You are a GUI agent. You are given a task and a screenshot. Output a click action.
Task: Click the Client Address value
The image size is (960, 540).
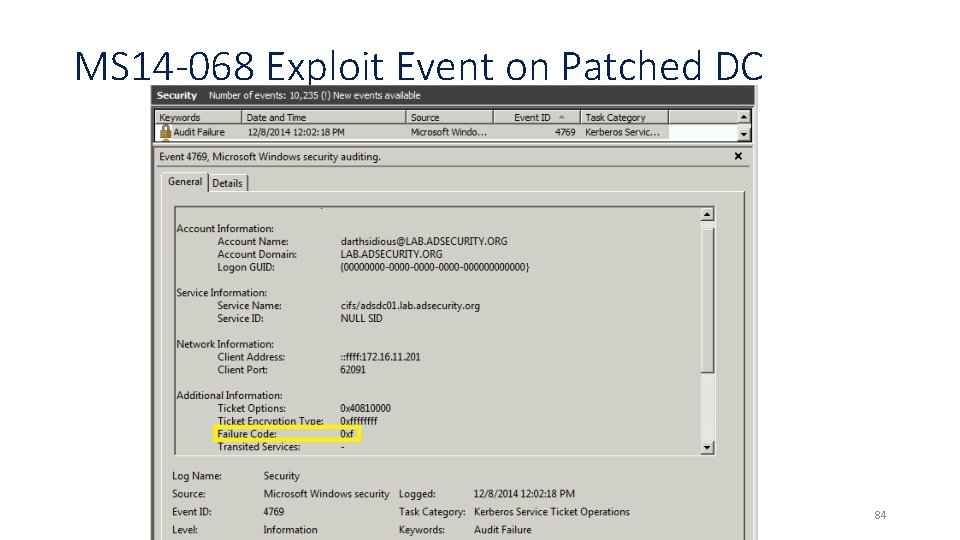tap(380, 357)
